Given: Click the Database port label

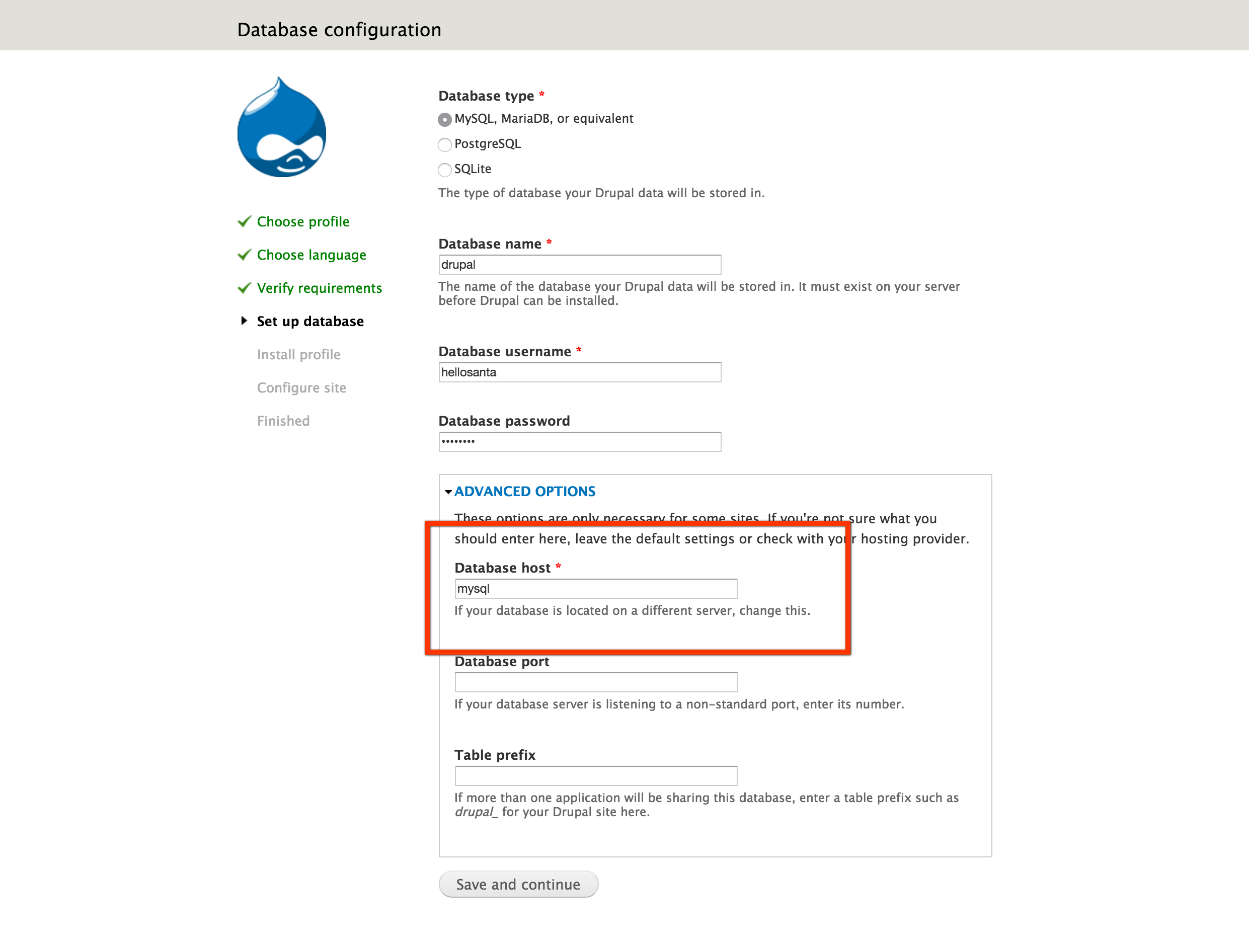Looking at the screenshot, I should 502,661.
